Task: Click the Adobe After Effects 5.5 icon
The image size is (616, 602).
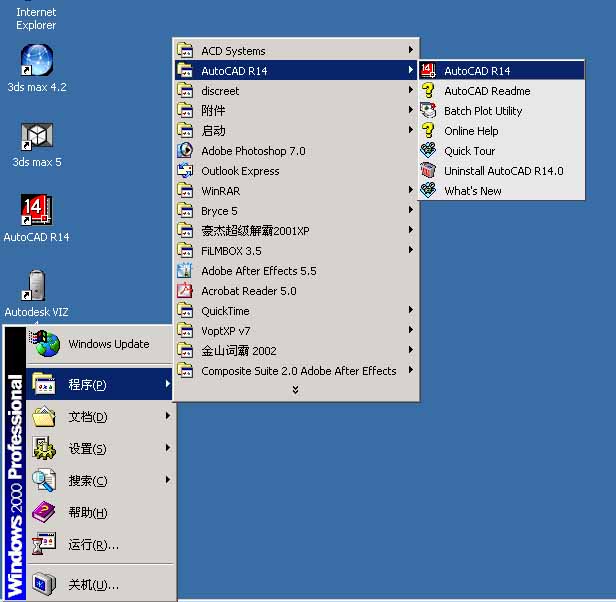Action: (185, 270)
